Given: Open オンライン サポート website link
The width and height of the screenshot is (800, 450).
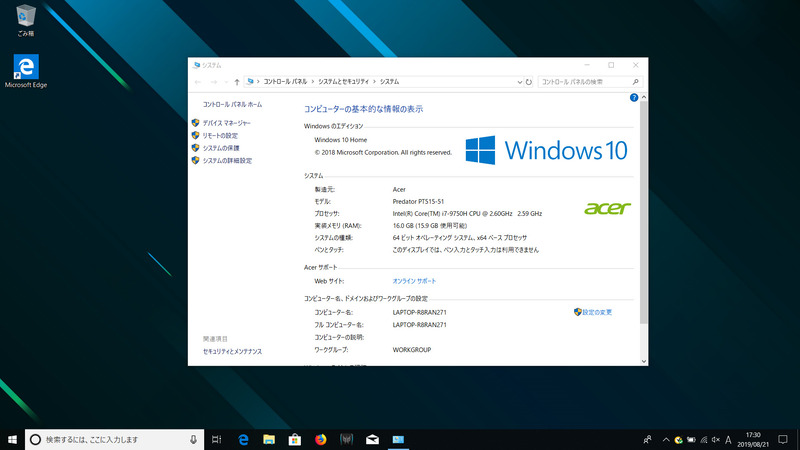Looking at the screenshot, I should [x=414, y=281].
